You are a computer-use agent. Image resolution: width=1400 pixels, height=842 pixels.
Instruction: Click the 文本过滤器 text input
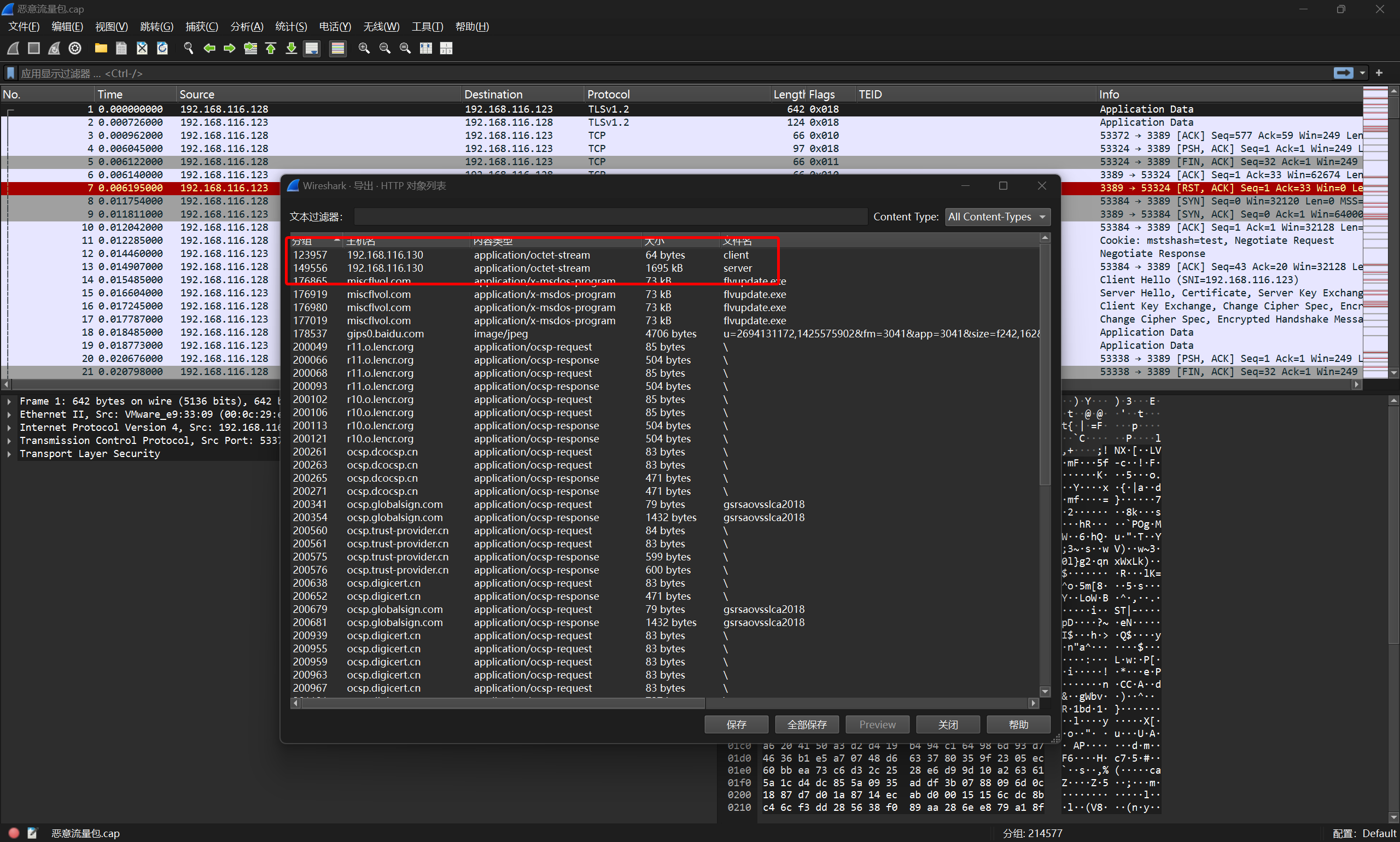611,217
